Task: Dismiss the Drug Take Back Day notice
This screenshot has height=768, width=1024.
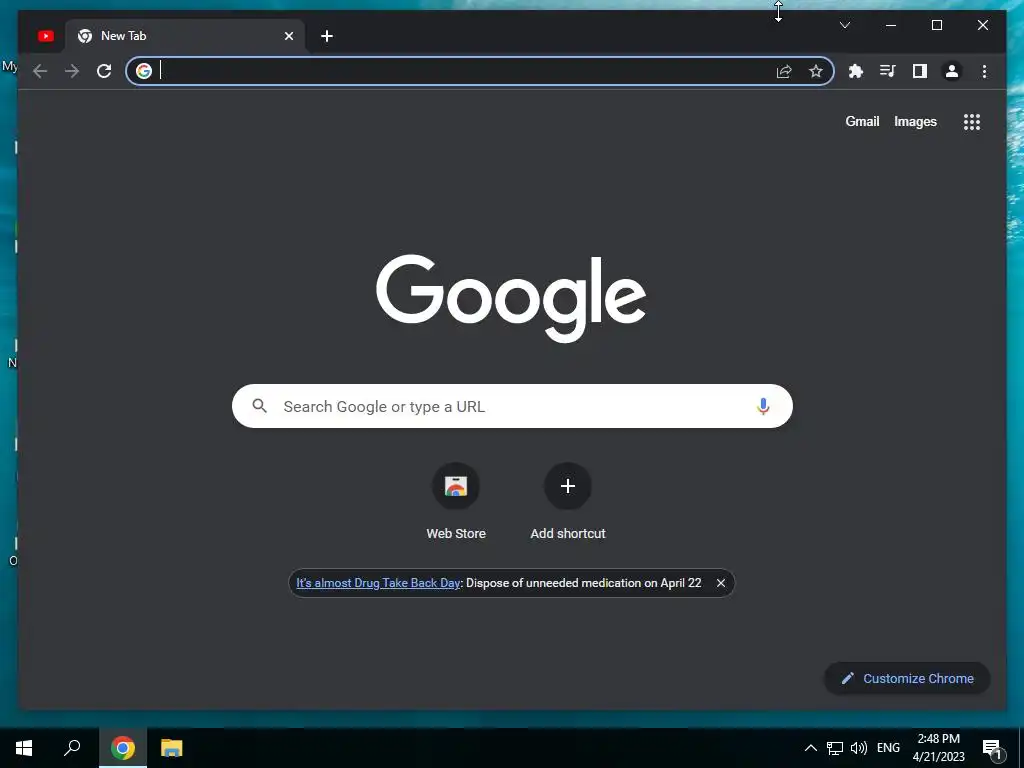Action: [720, 583]
